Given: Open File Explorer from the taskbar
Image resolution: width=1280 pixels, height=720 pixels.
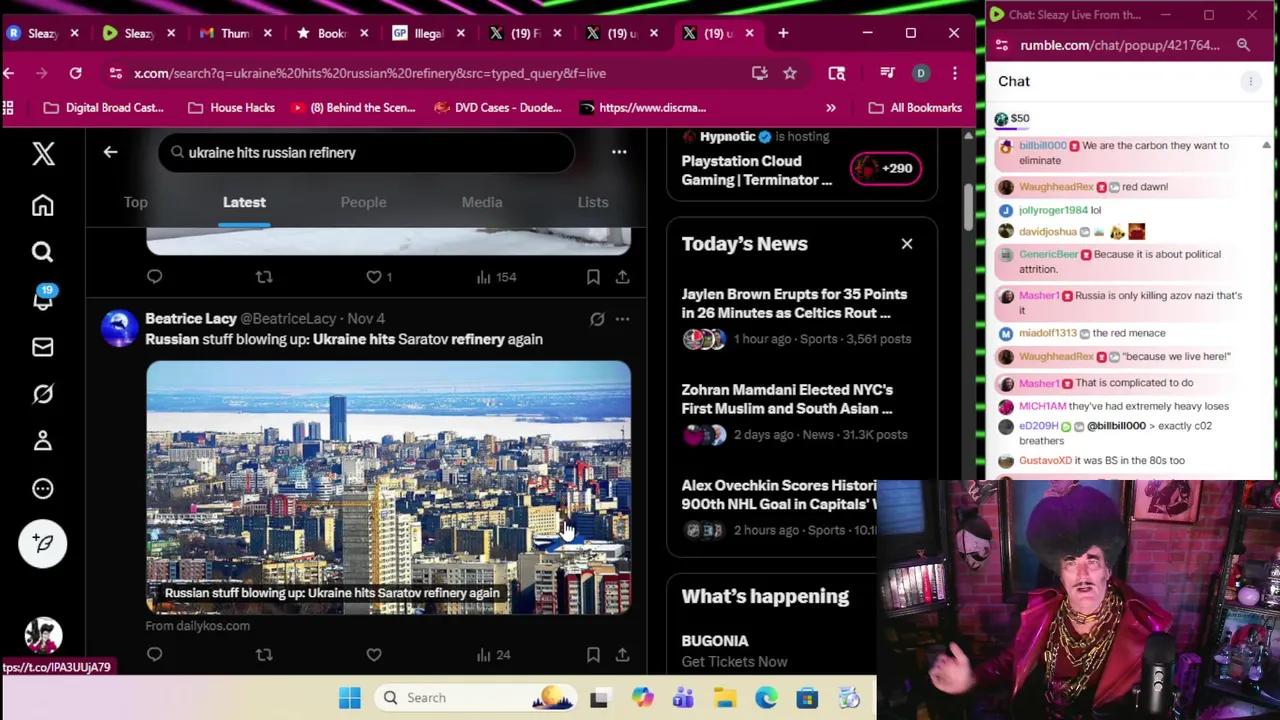Looking at the screenshot, I should tap(725, 698).
